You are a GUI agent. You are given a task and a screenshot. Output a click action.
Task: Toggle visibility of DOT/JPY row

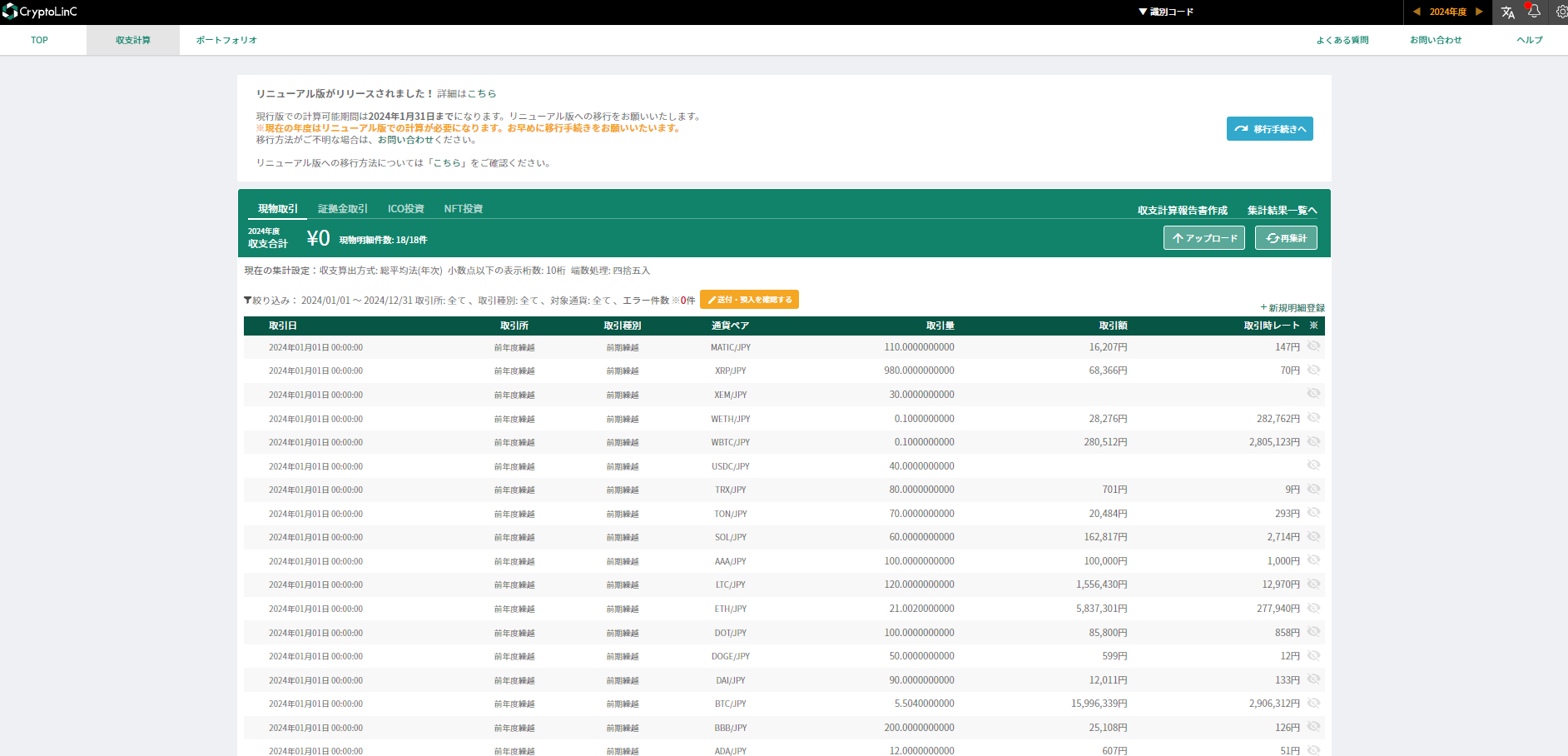[1313, 632]
